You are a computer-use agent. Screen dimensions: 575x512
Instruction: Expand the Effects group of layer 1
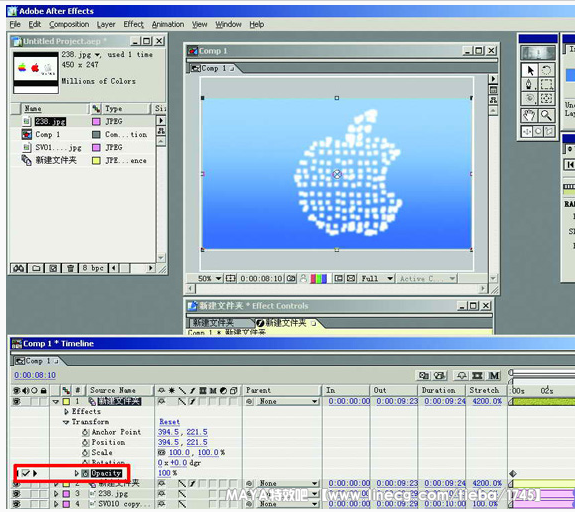pos(66,412)
